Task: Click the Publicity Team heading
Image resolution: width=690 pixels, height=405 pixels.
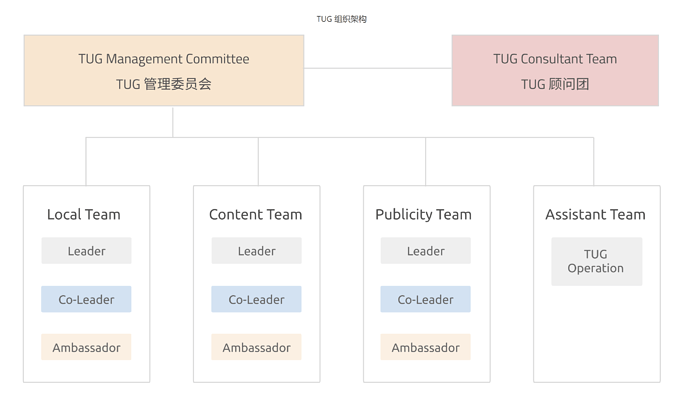Action: 423,214
